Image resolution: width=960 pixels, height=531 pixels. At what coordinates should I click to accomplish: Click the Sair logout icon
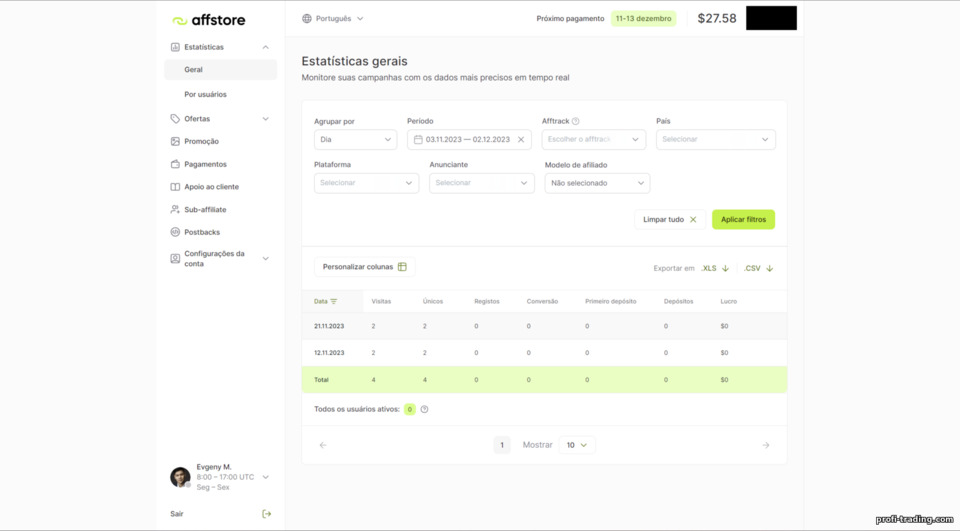[266, 514]
